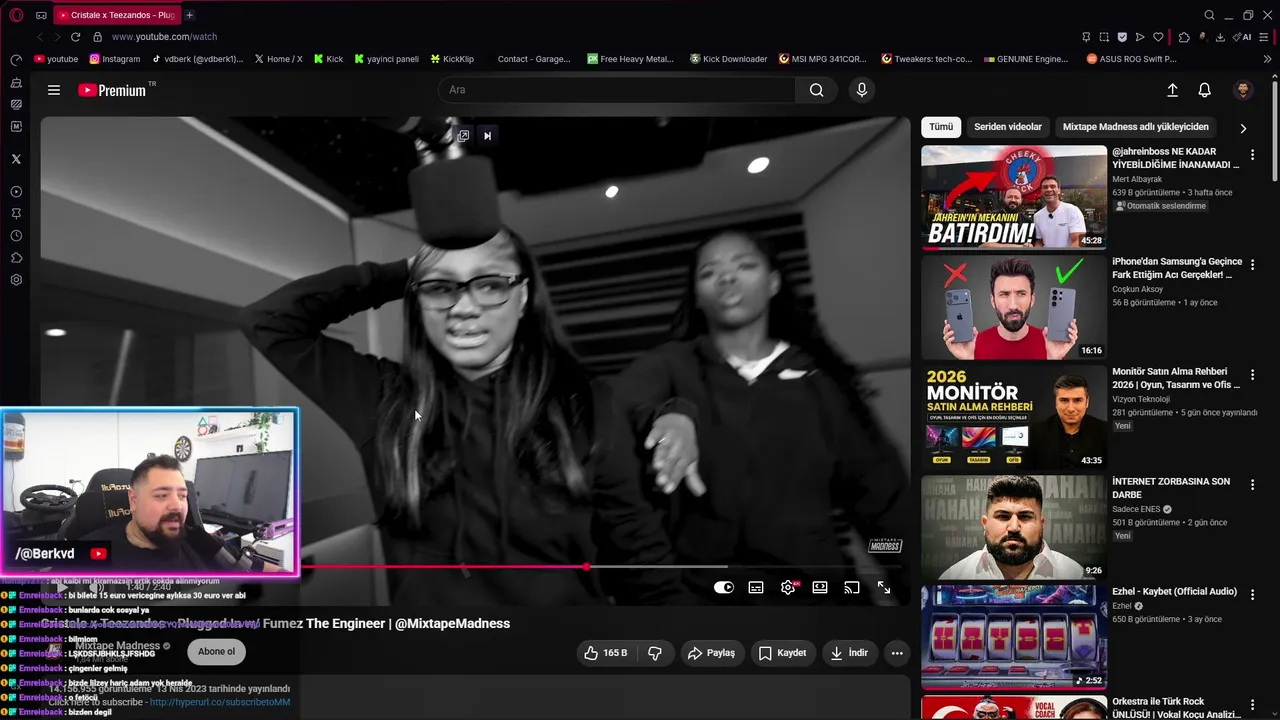Open options for Orkestra ile Türk Rock video
Viewport: 1280px width, 720px height.
click(1252, 705)
